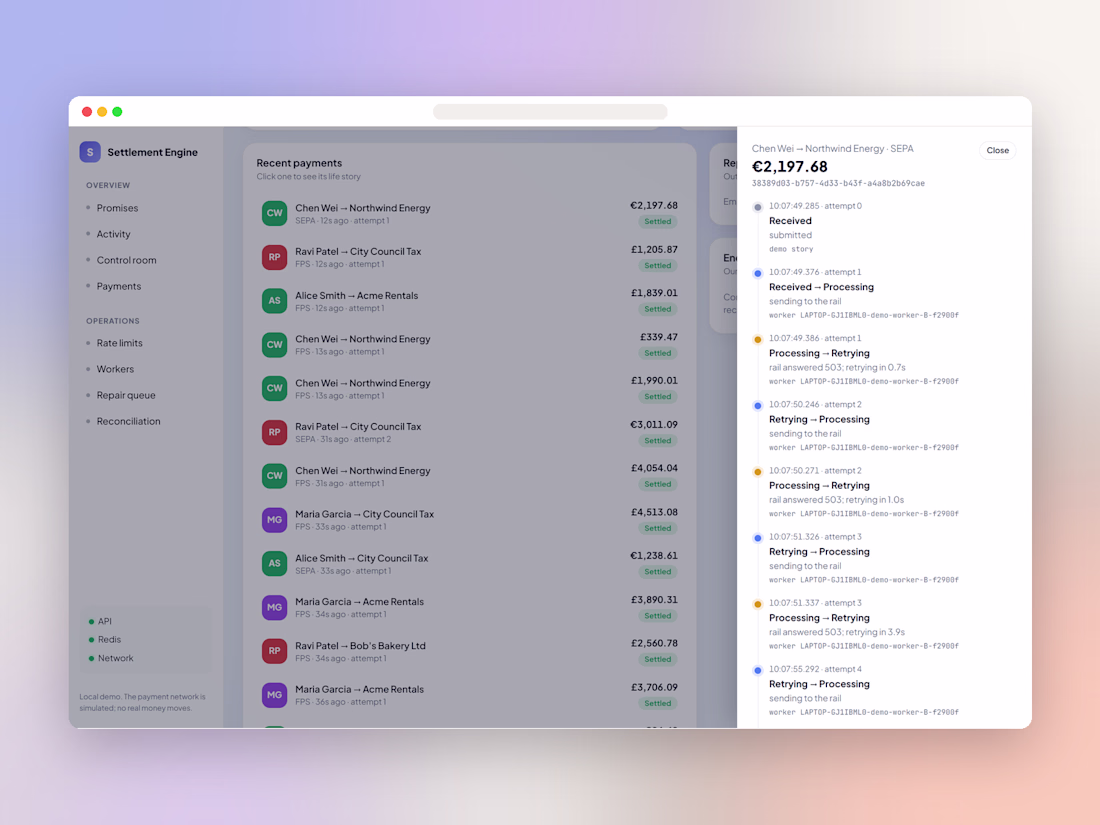Click the browser address bar field
1100x825 pixels.
pyautogui.click(x=550, y=112)
